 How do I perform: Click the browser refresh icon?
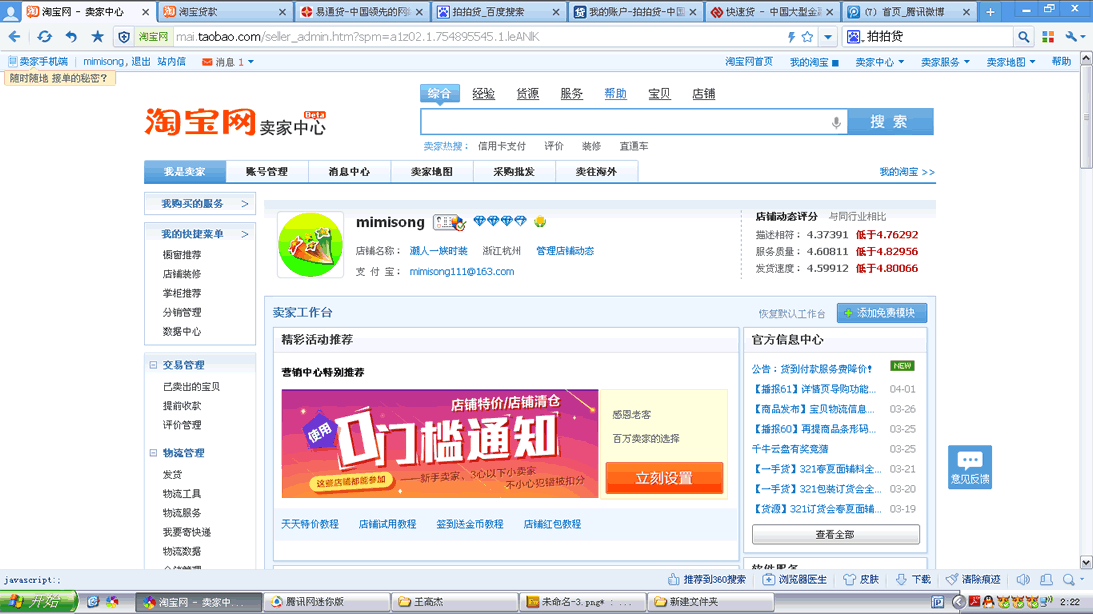pos(44,37)
